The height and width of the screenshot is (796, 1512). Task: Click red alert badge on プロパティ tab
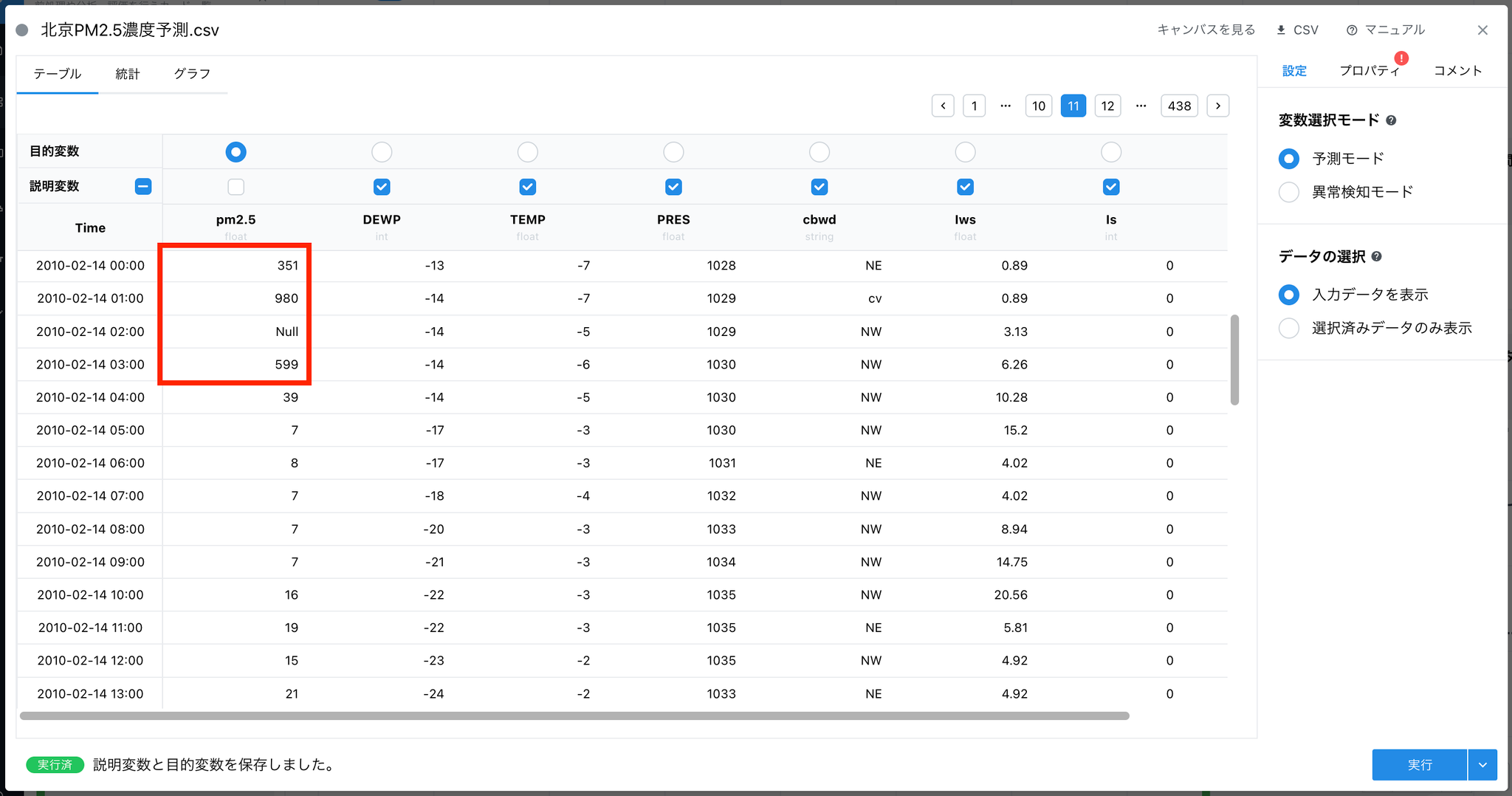(1401, 58)
